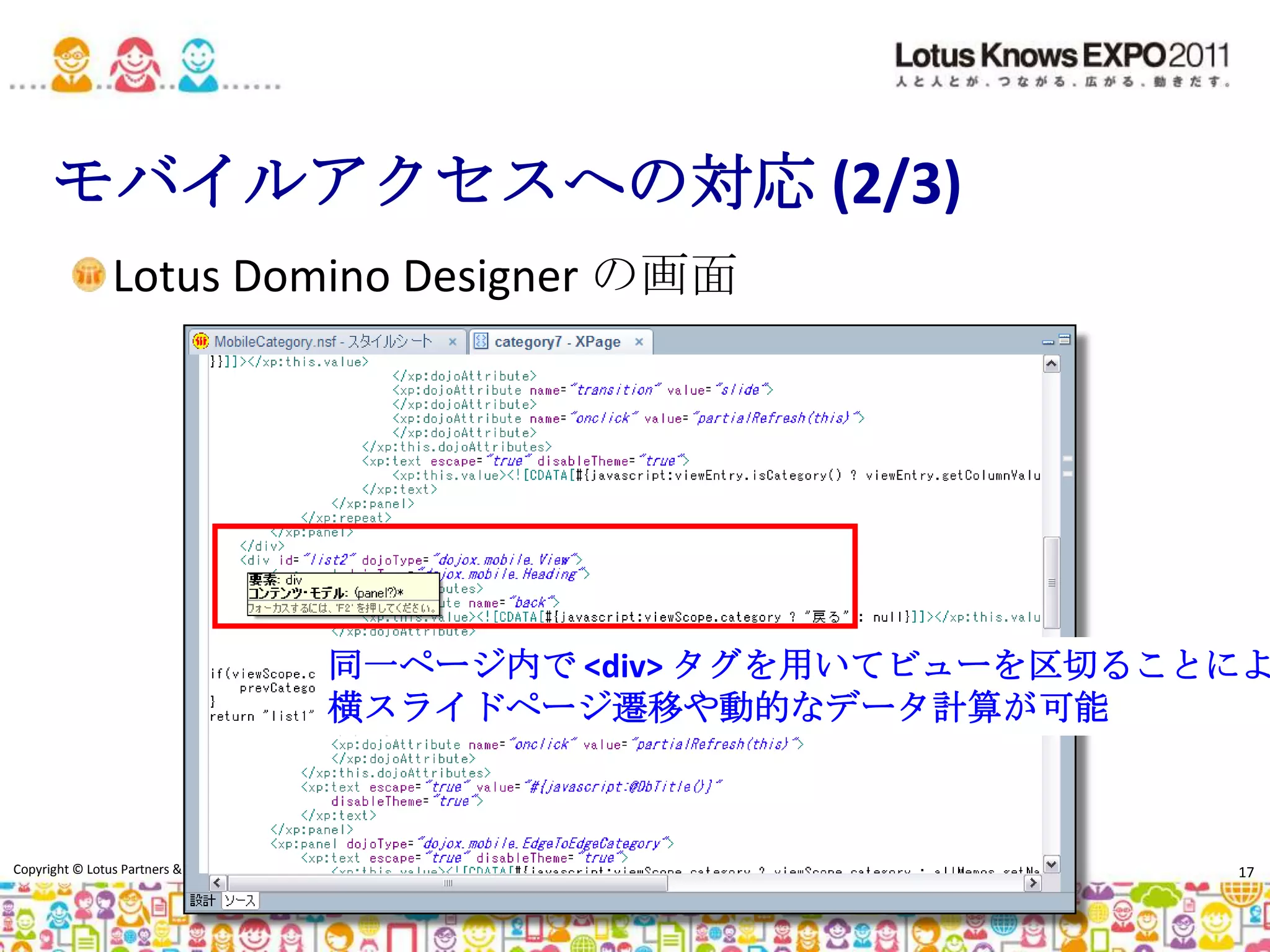
Task: Click the prevCatego code line
Action: point(277,688)
